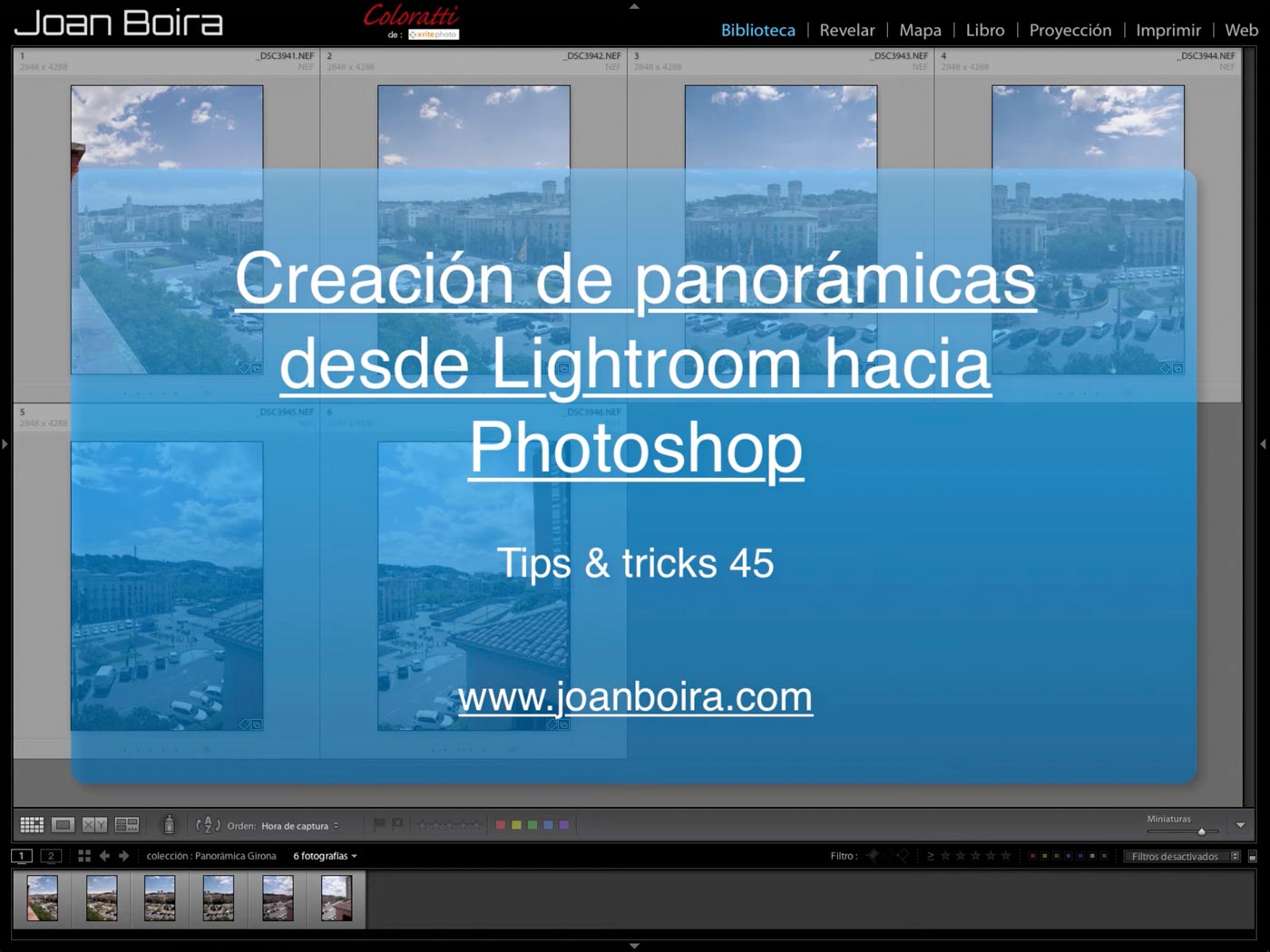Select grid photo _DSC3945.NEF
This screenshot has height=952, width=1270.
click(167, 586)
